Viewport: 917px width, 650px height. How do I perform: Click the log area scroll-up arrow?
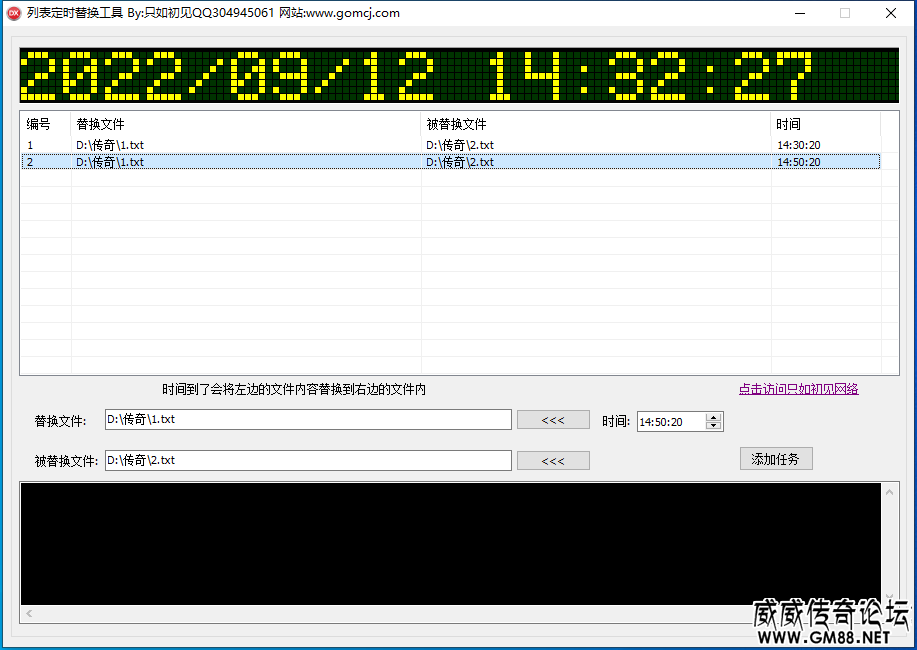coord(890,492)
